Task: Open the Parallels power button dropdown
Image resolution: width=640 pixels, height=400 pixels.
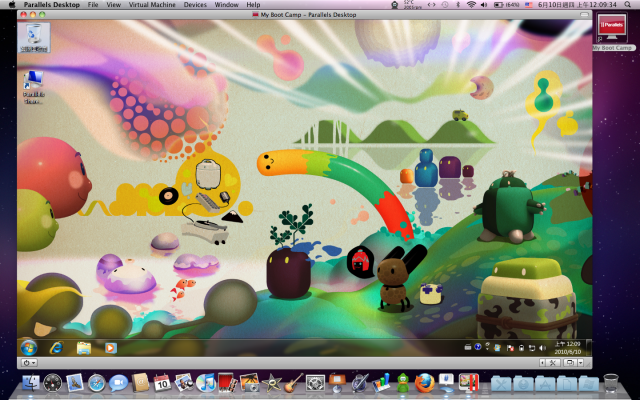Action: click(x=30, y=362)
